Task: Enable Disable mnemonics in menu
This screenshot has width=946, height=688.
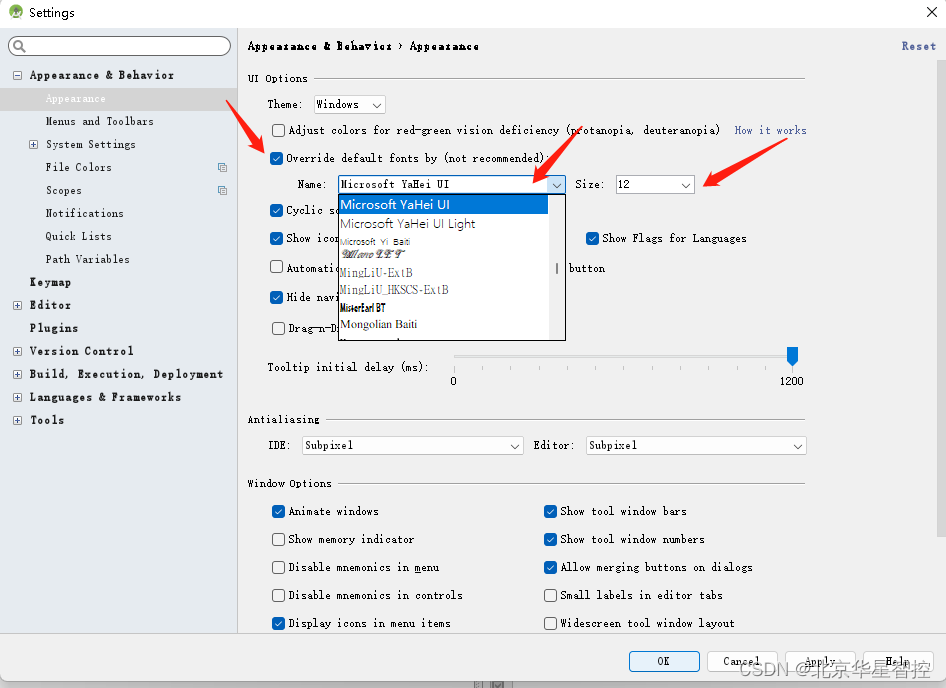Action: 278,567
